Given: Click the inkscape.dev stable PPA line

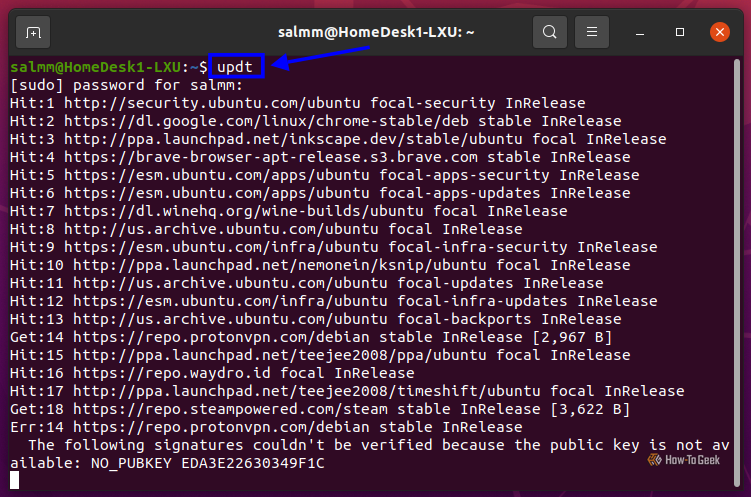Looking at the screenshot, I should [338, 139].
